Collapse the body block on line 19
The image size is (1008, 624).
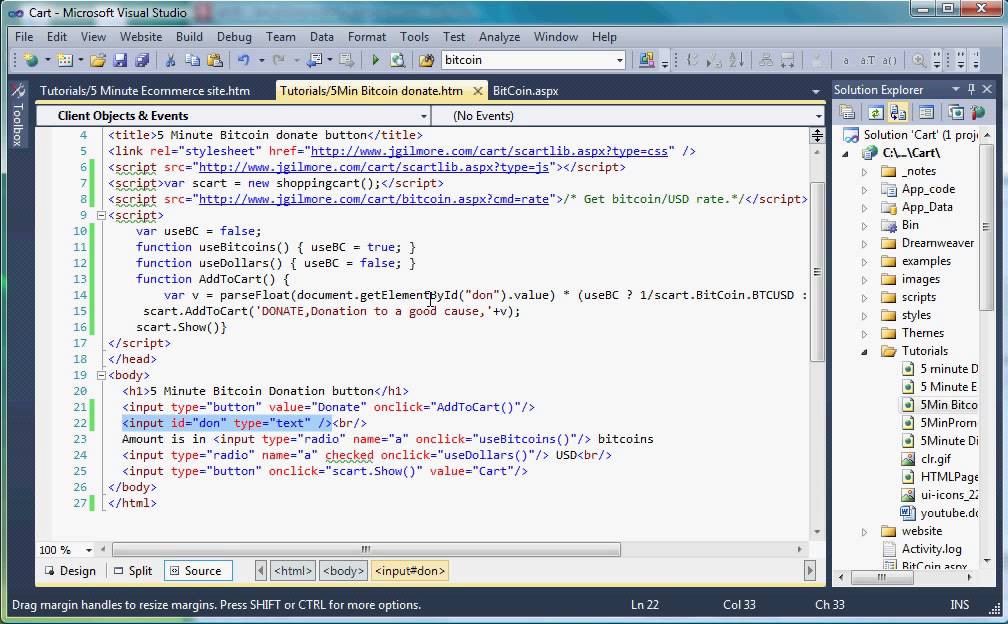click(101, 375)
